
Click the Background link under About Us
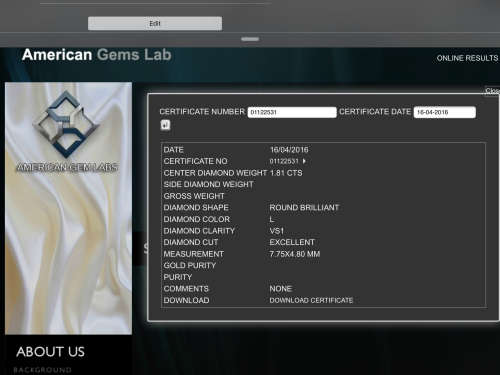(x=42, y=370)
